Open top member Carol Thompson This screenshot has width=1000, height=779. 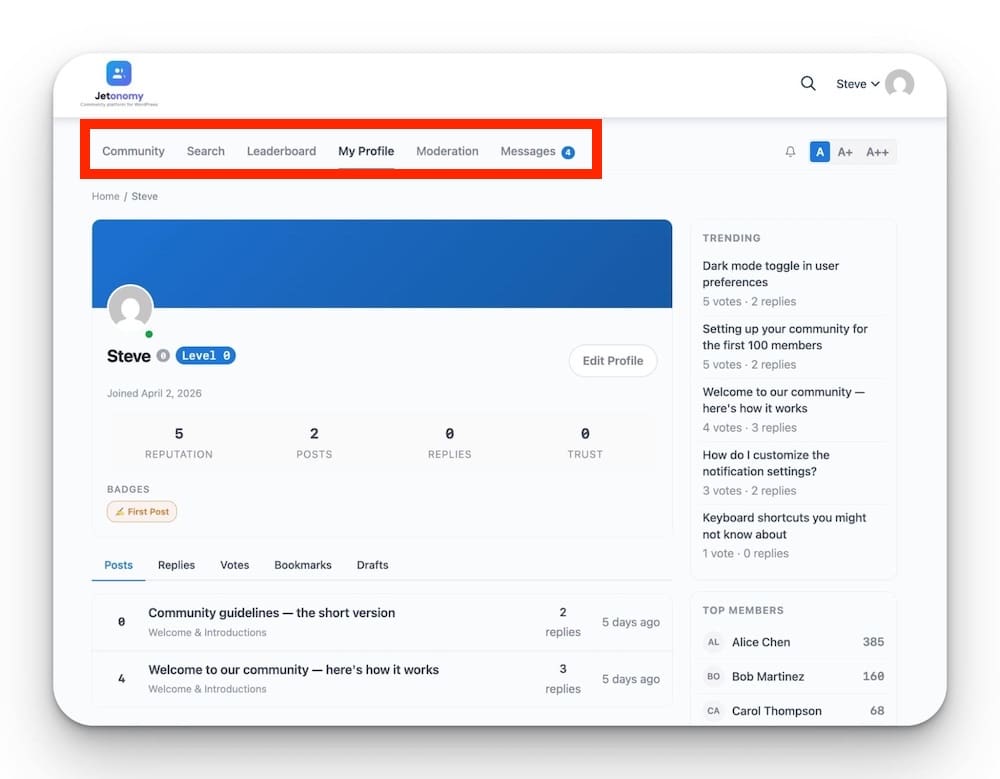point(777,711)
